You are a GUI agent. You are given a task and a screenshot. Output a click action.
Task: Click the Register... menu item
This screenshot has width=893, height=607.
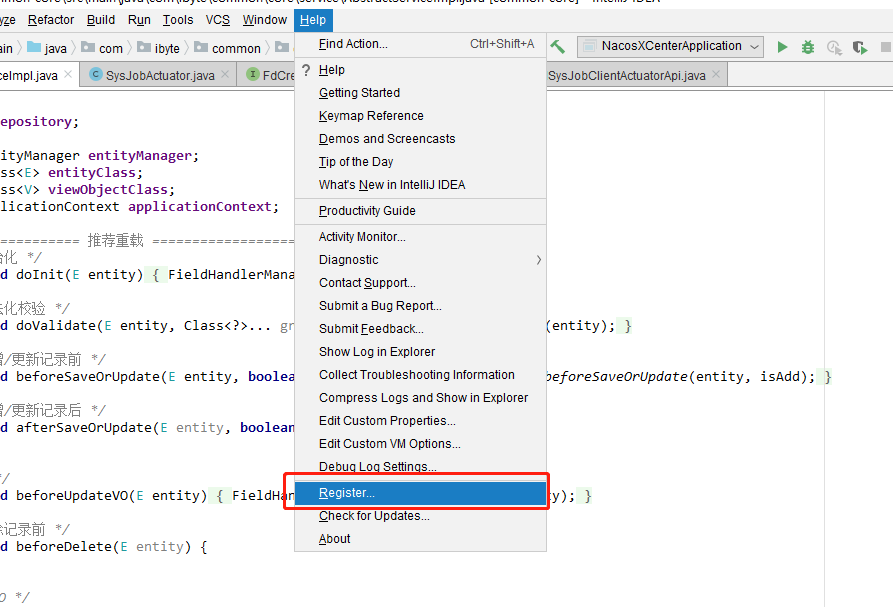420,493
